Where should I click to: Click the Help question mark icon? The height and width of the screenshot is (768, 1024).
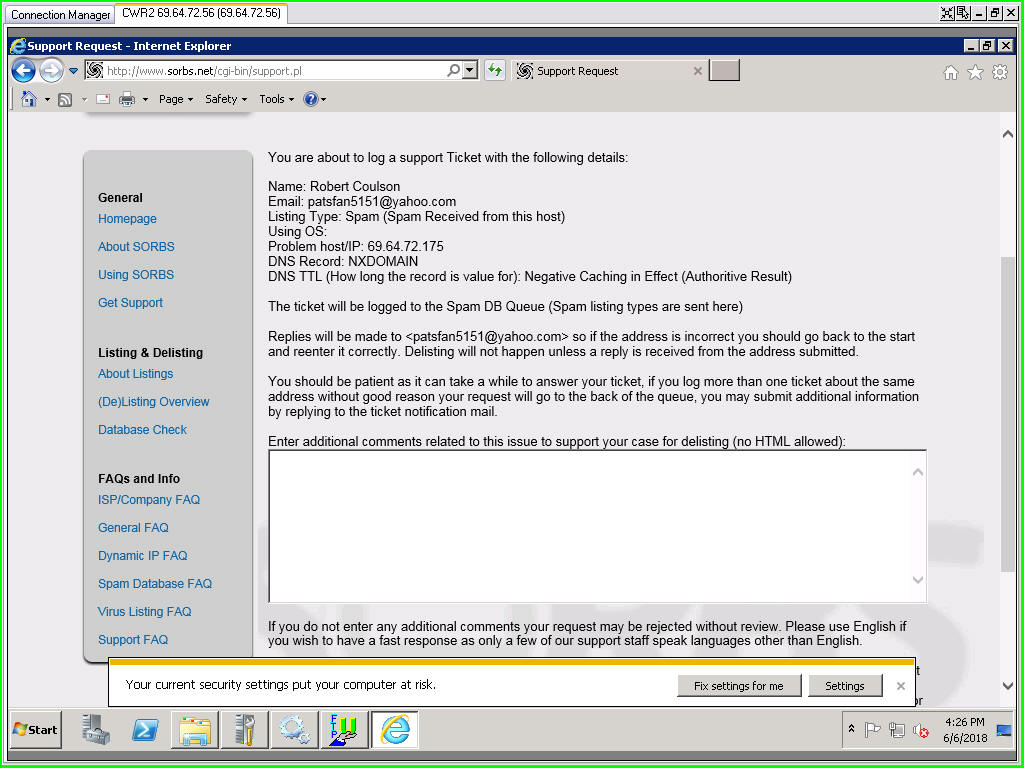click(x=311, y=99)
